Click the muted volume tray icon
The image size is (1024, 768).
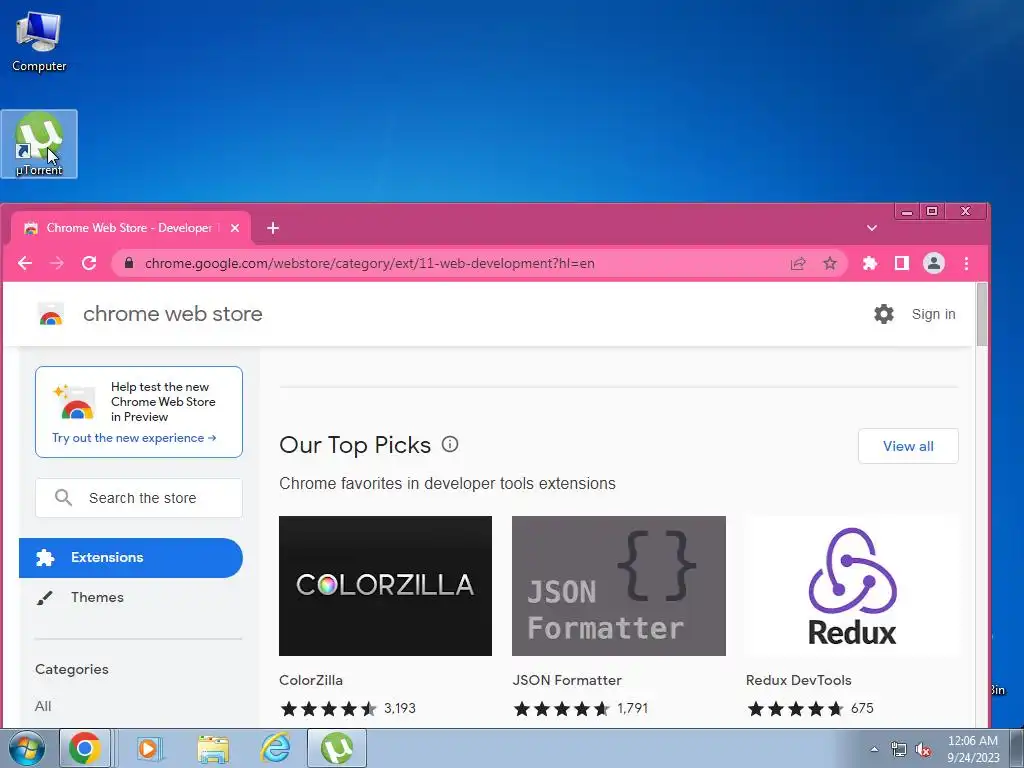click(923, 750)
